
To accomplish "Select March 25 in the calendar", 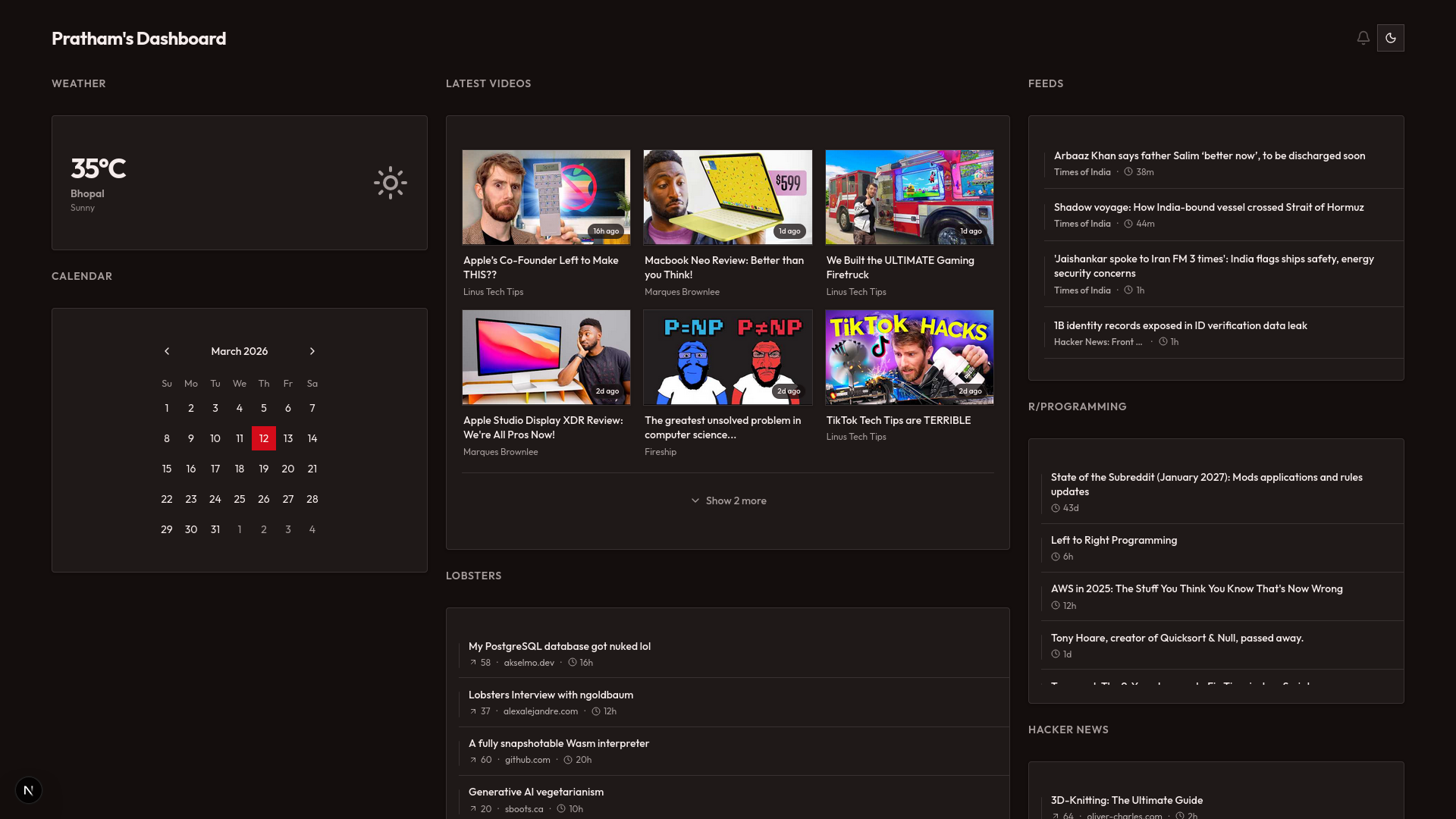I will pyautogui.click(x=240, y=499).
